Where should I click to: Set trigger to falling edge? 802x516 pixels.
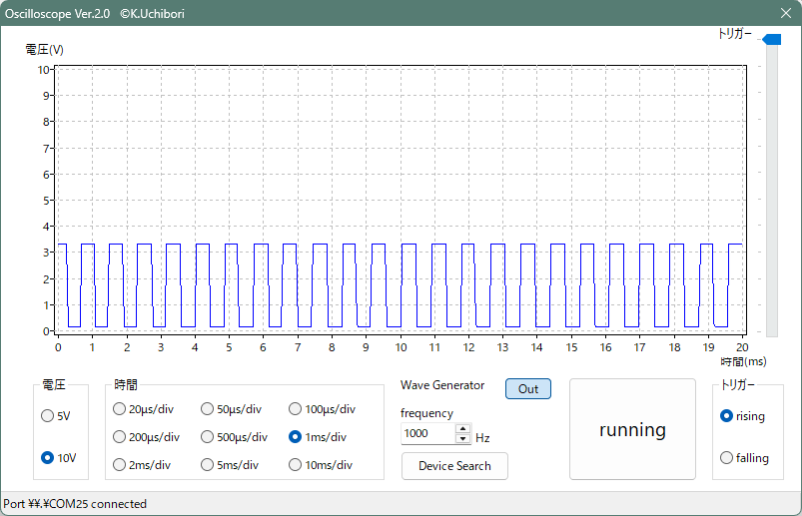(x=727, y=458)
